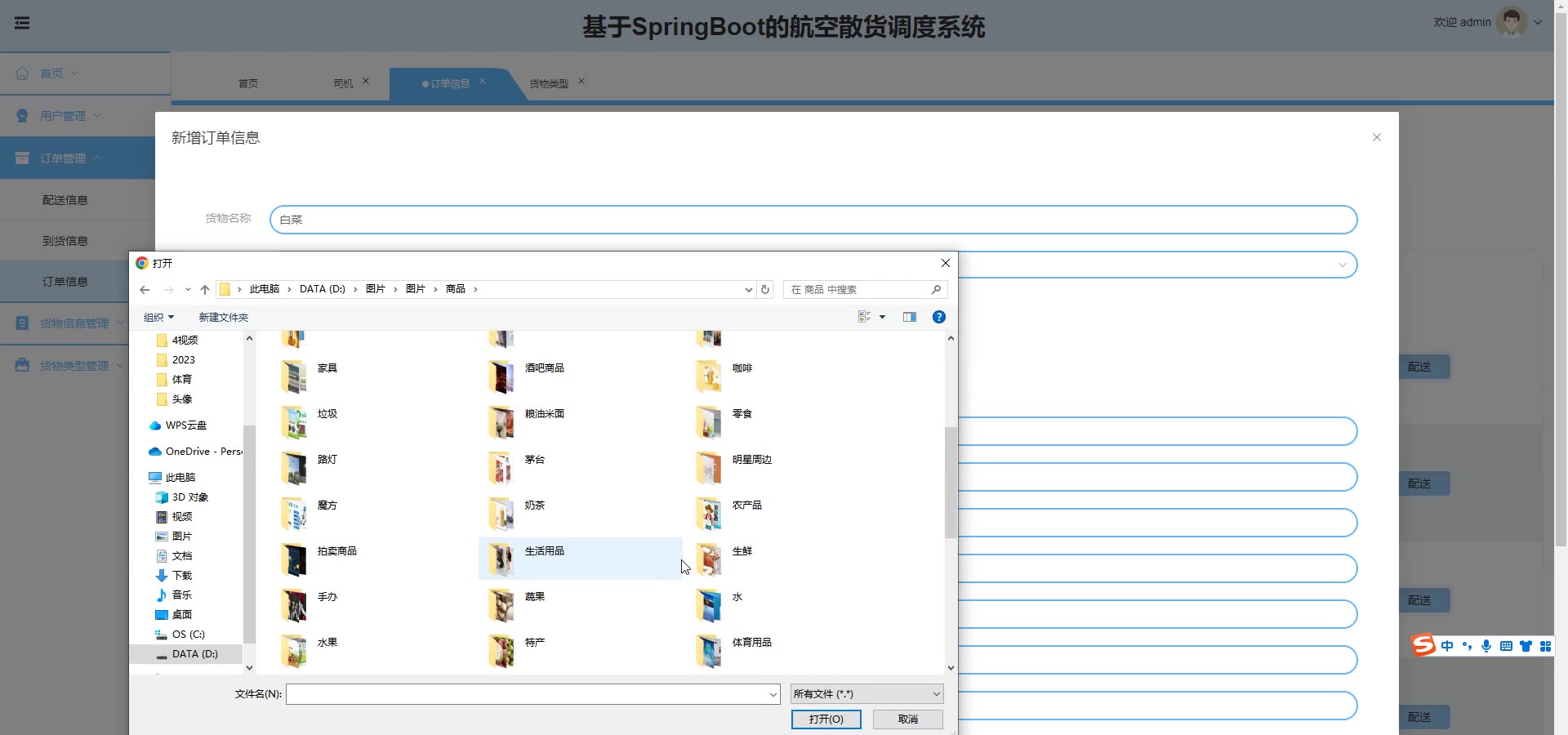Viewport: 1568px width, 735px height.
Task: Open the 所有文件 file type dropdown
Action: 866,694
